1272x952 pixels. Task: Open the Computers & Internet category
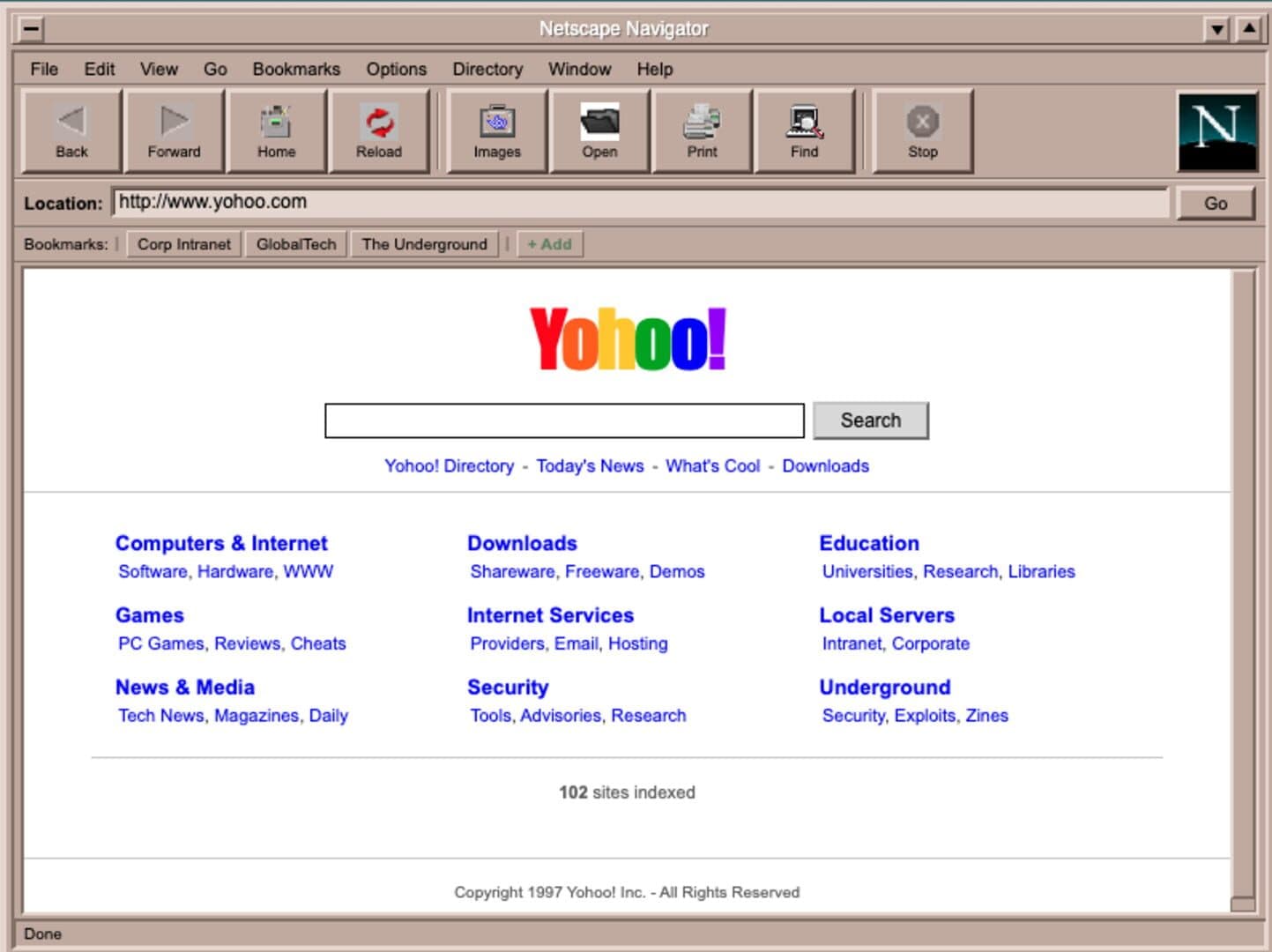(221, 543)
